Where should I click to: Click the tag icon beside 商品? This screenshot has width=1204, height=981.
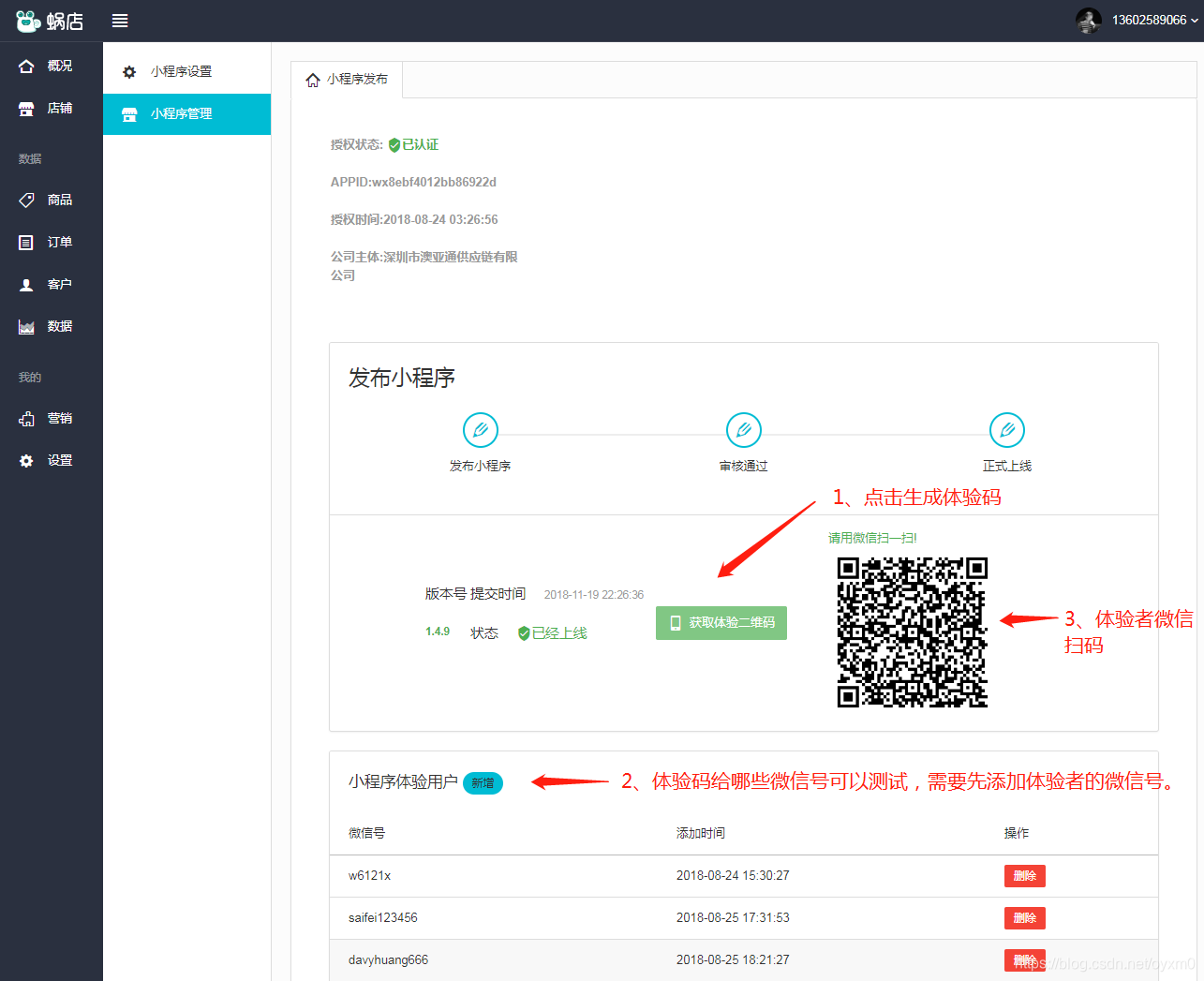pyautogui.click(x=26, y=201)
